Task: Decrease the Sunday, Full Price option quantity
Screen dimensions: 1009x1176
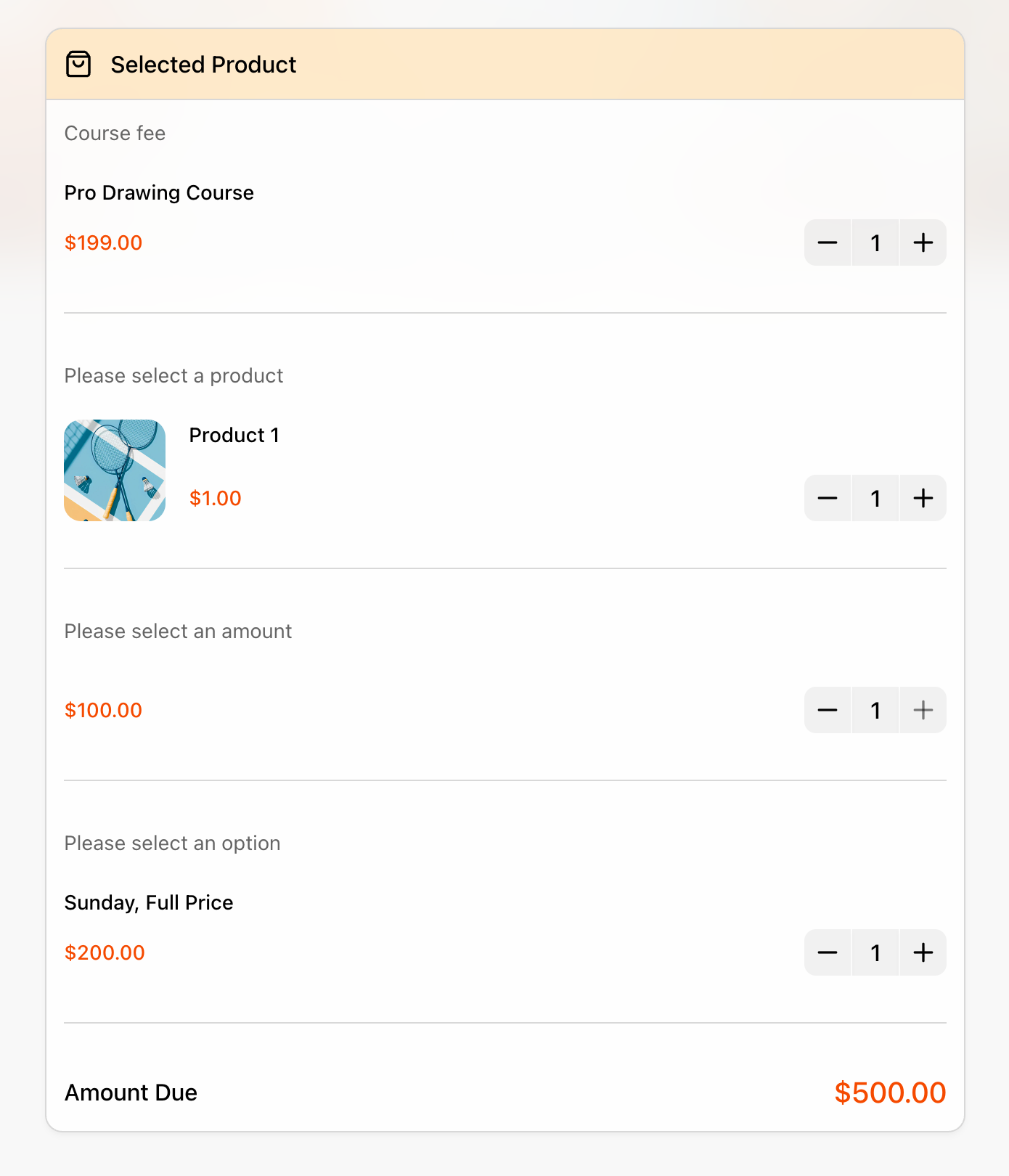Action: 828,952
